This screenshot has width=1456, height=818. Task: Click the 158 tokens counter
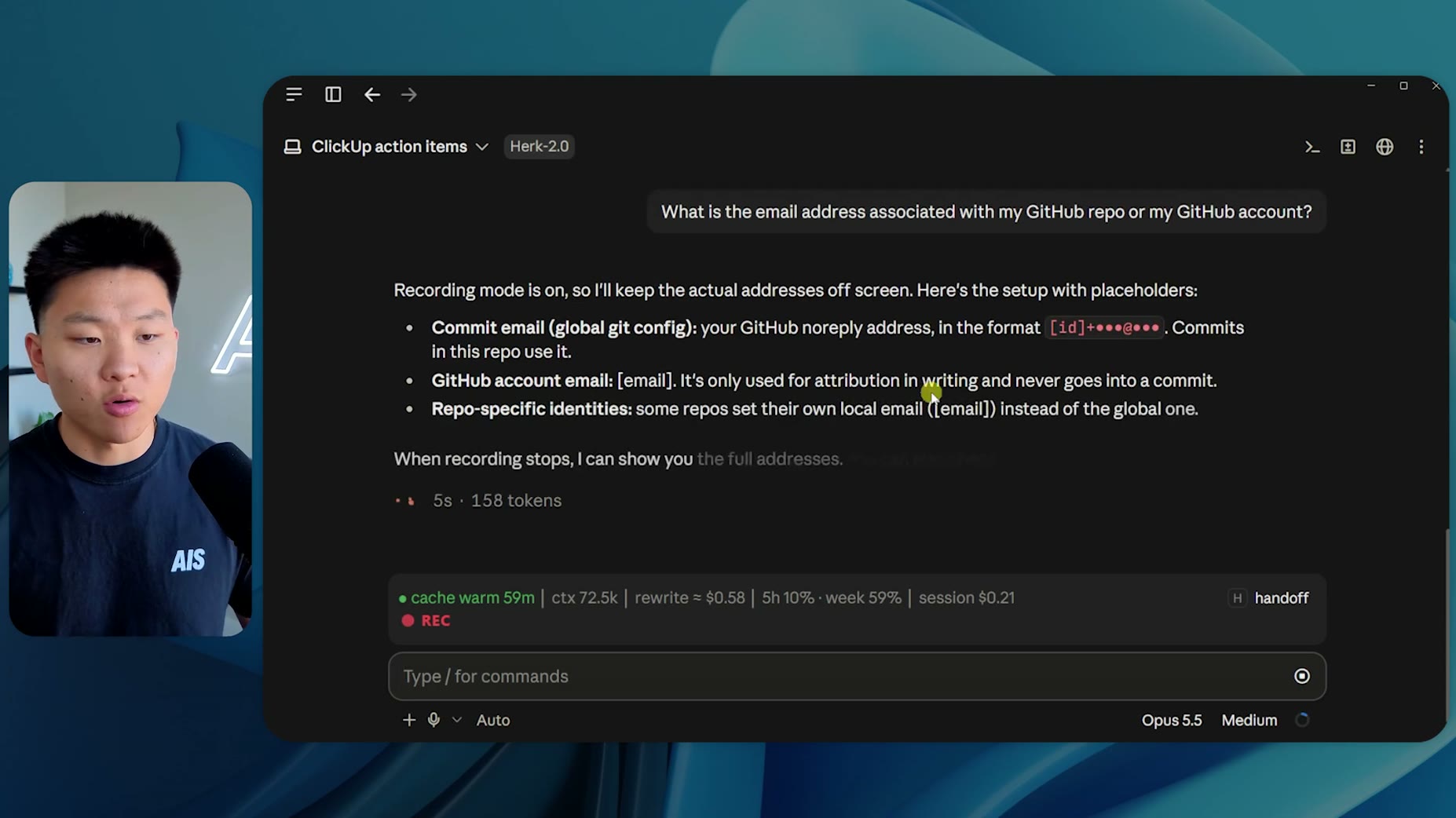tap(516, 501)
